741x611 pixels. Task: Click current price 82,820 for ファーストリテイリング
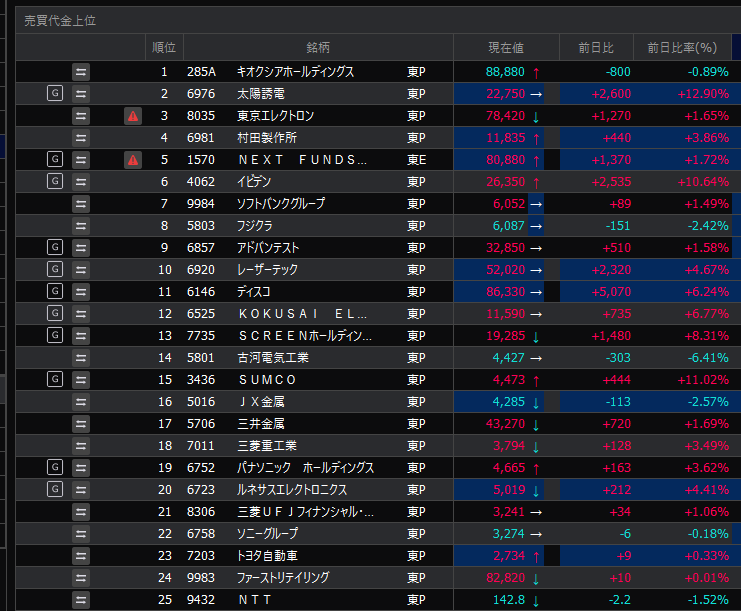[x=506, y=577]
